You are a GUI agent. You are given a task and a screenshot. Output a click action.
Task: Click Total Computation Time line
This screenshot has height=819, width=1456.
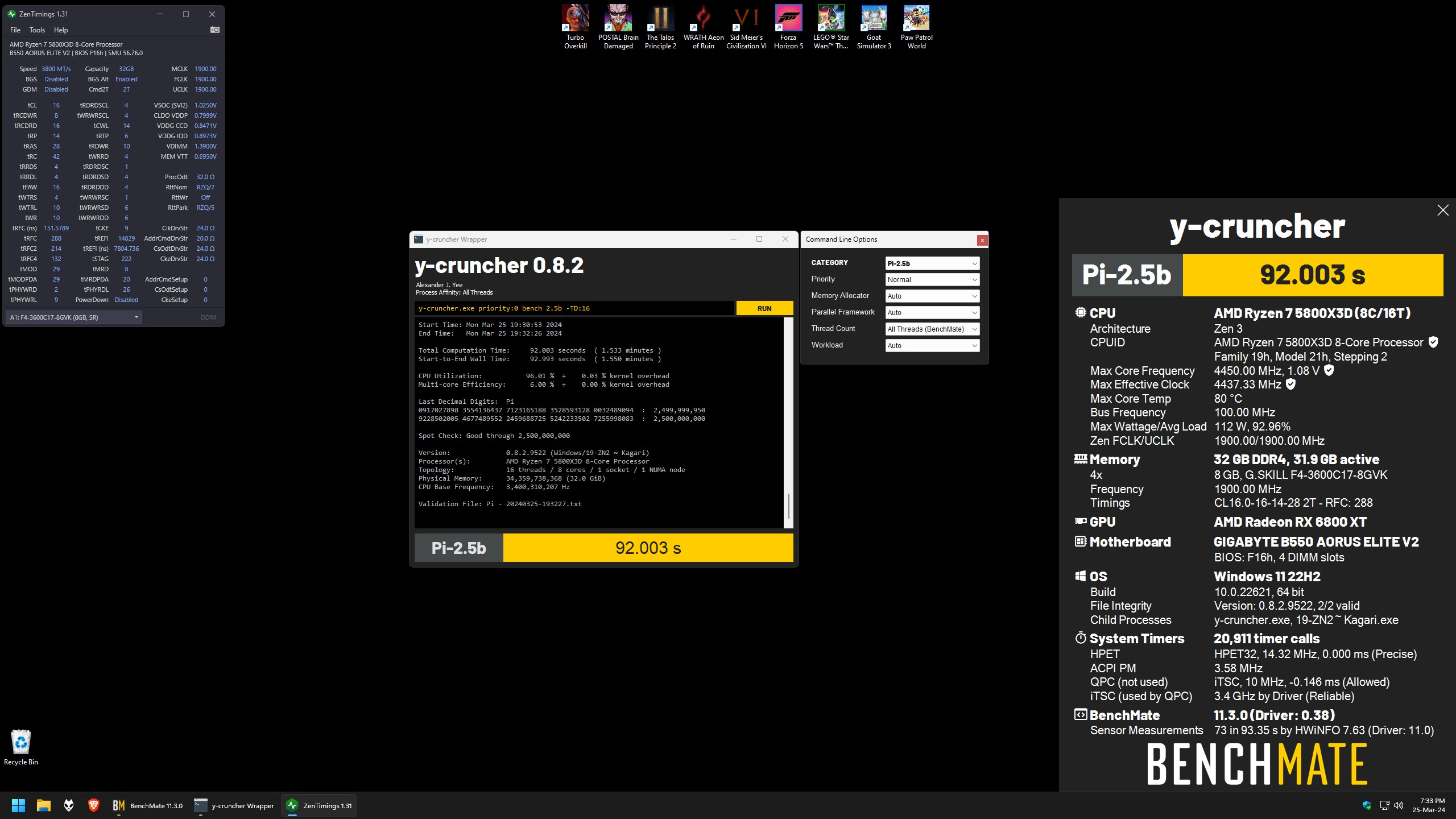(x=540, y=350)
